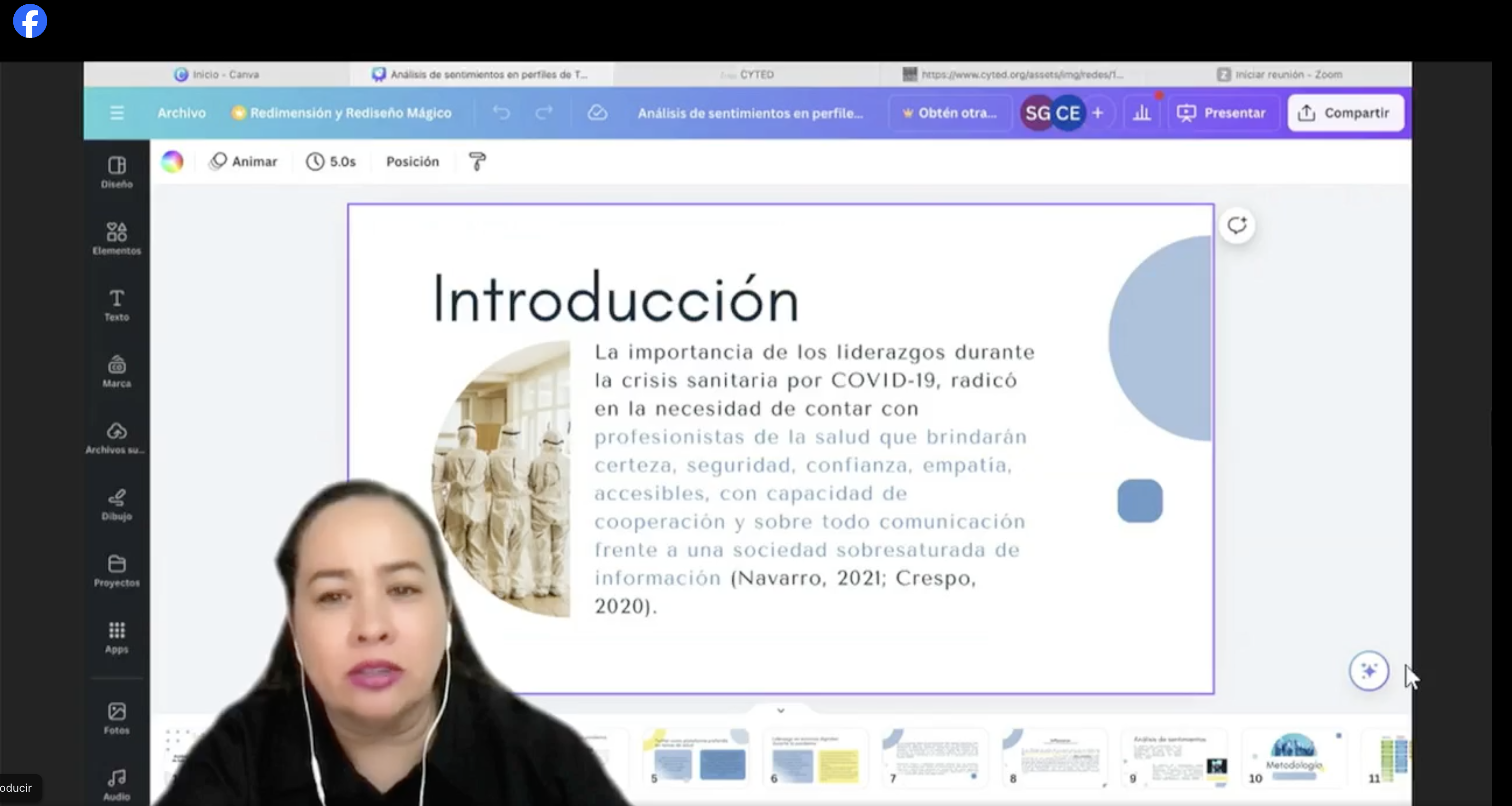This screenshot has height=806, width=1512.
Task: Switch to the Inicio - Canva browser tab
Action: [217, 75]
